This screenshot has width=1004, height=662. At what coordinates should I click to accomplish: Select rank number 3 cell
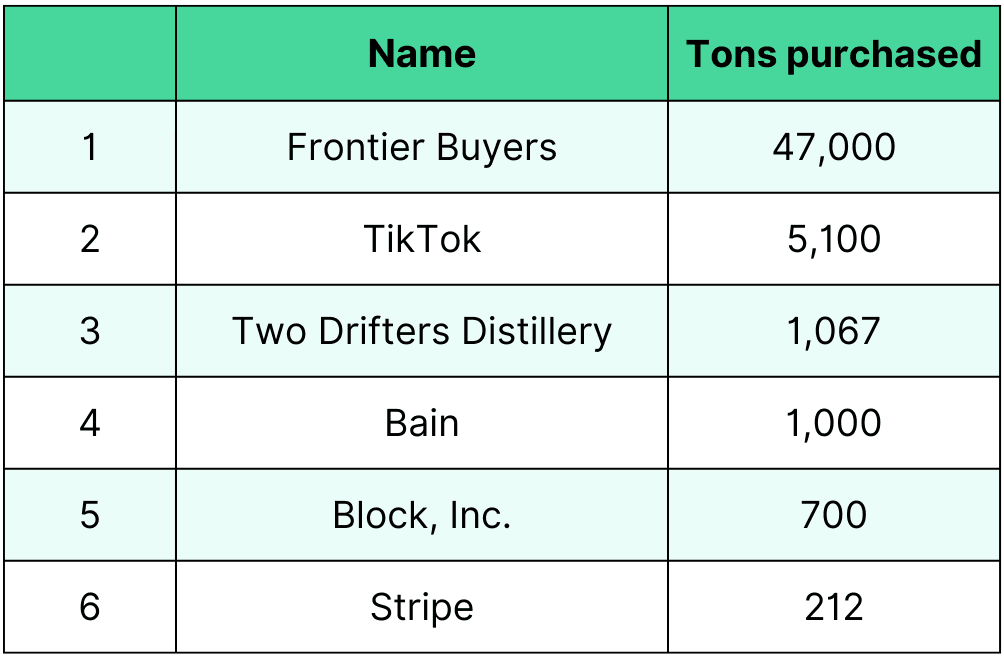90,331
